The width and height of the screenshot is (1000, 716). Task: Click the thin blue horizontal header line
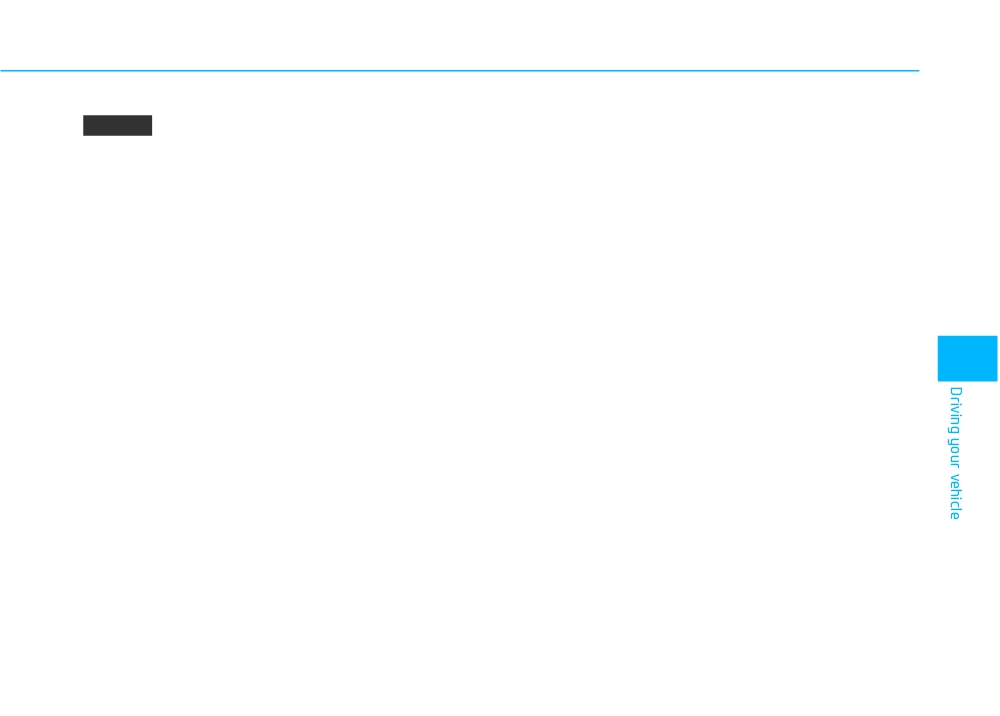(x=459, y=71)
